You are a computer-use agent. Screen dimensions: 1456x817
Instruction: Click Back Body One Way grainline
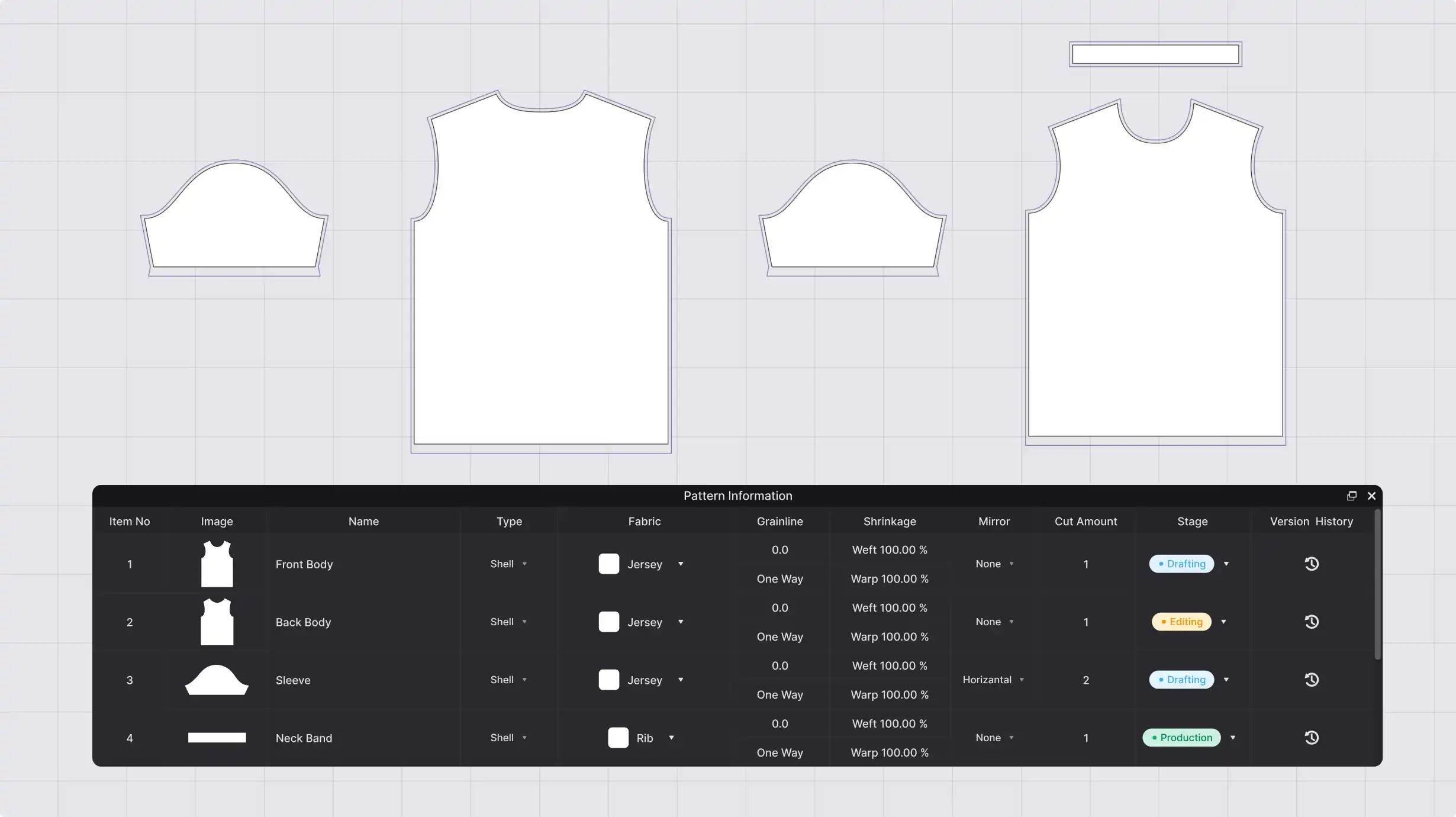click(x=779, y=637)
